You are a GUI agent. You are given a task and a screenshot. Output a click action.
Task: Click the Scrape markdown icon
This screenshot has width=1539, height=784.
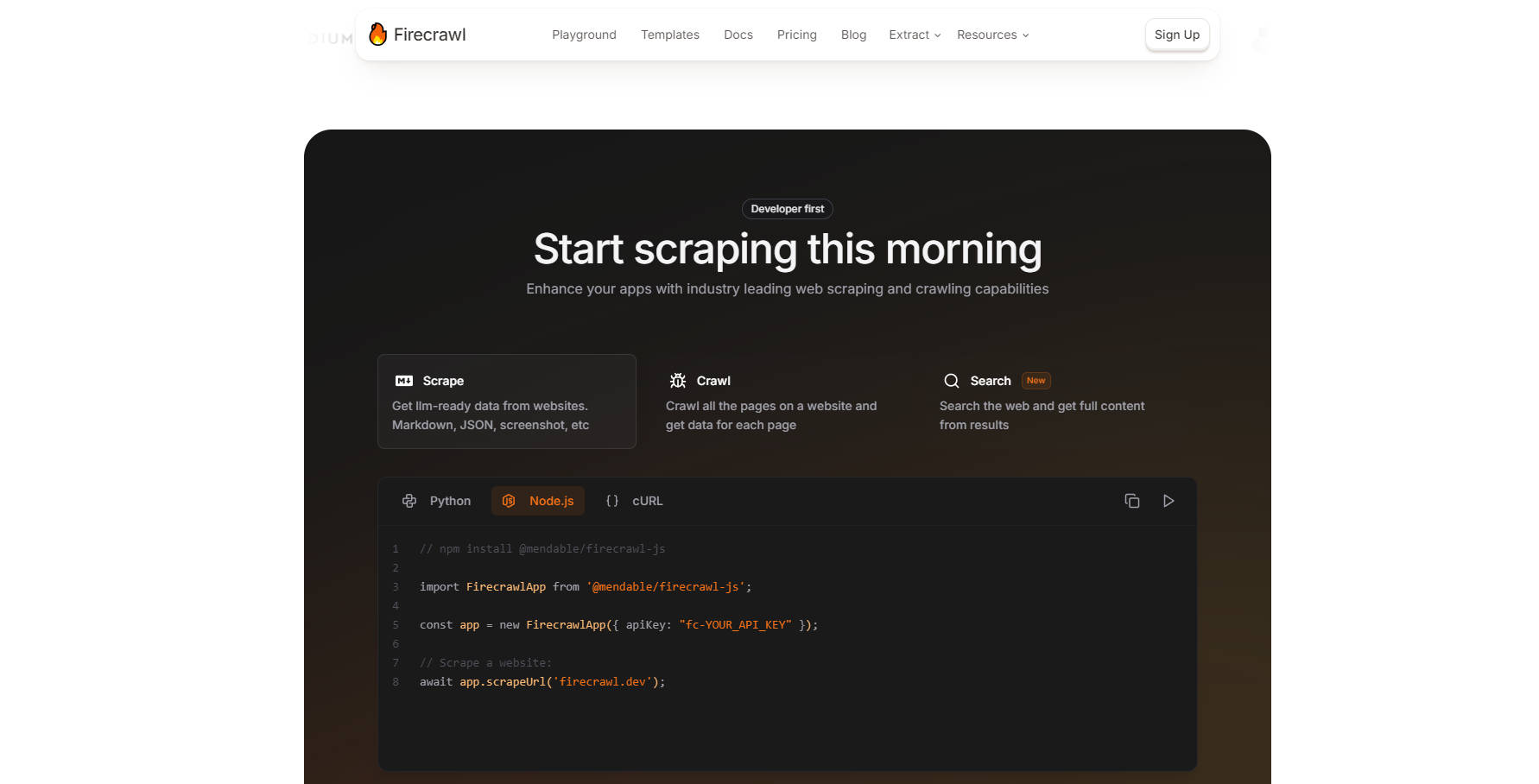tap(403, 381)
